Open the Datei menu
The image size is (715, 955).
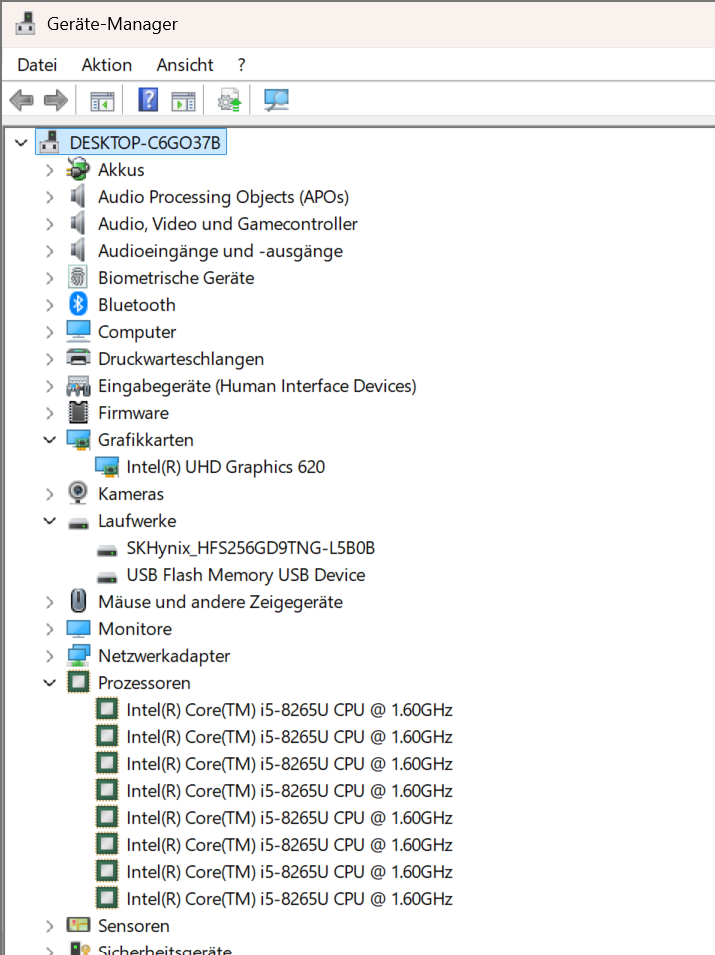[x=37, y=65]
